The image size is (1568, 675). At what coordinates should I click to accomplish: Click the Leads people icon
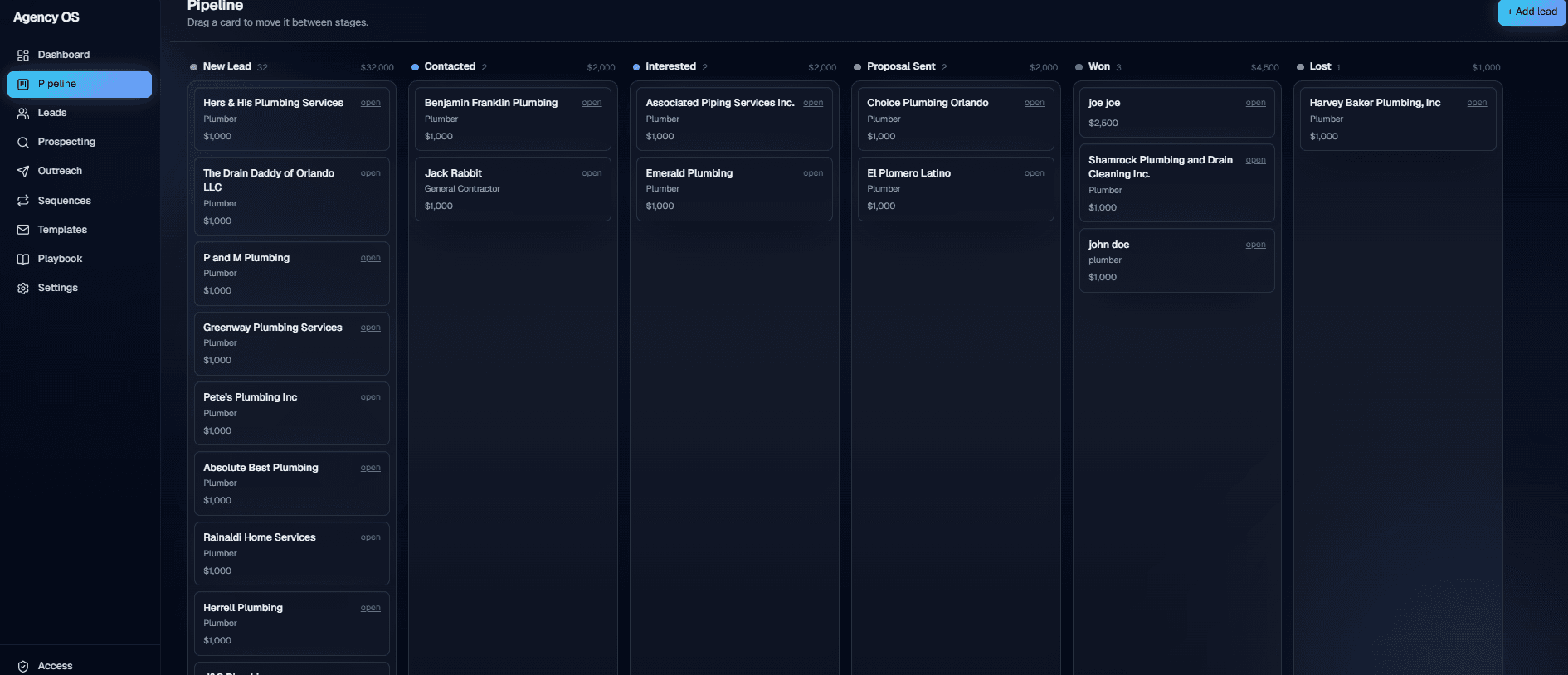pyautogui.click(x=23, y=113)
